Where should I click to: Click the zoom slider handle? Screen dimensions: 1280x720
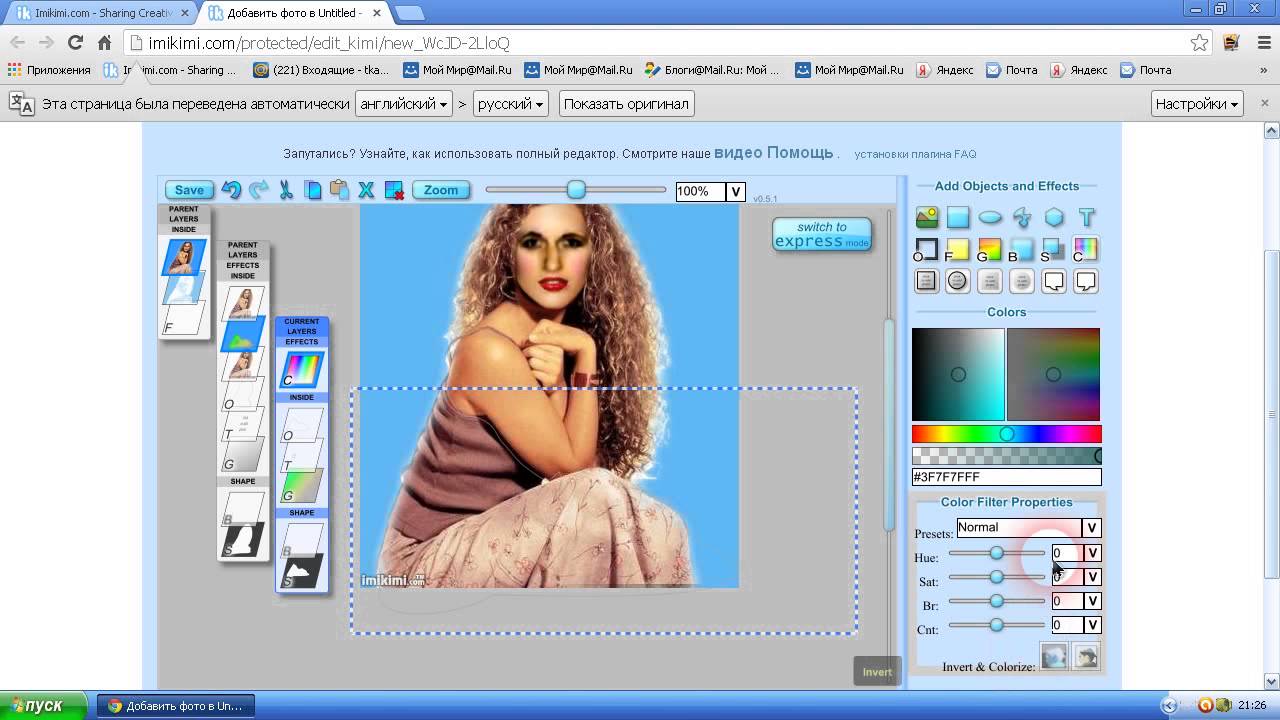pos(576,189)
